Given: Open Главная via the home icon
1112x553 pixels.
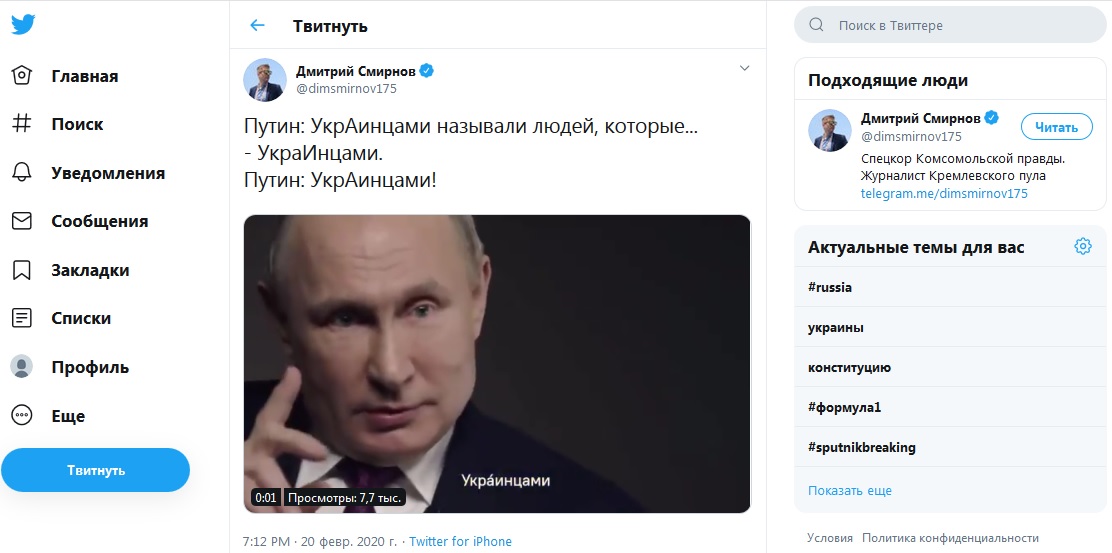Looking at the screenshot, I should (22, 76).
